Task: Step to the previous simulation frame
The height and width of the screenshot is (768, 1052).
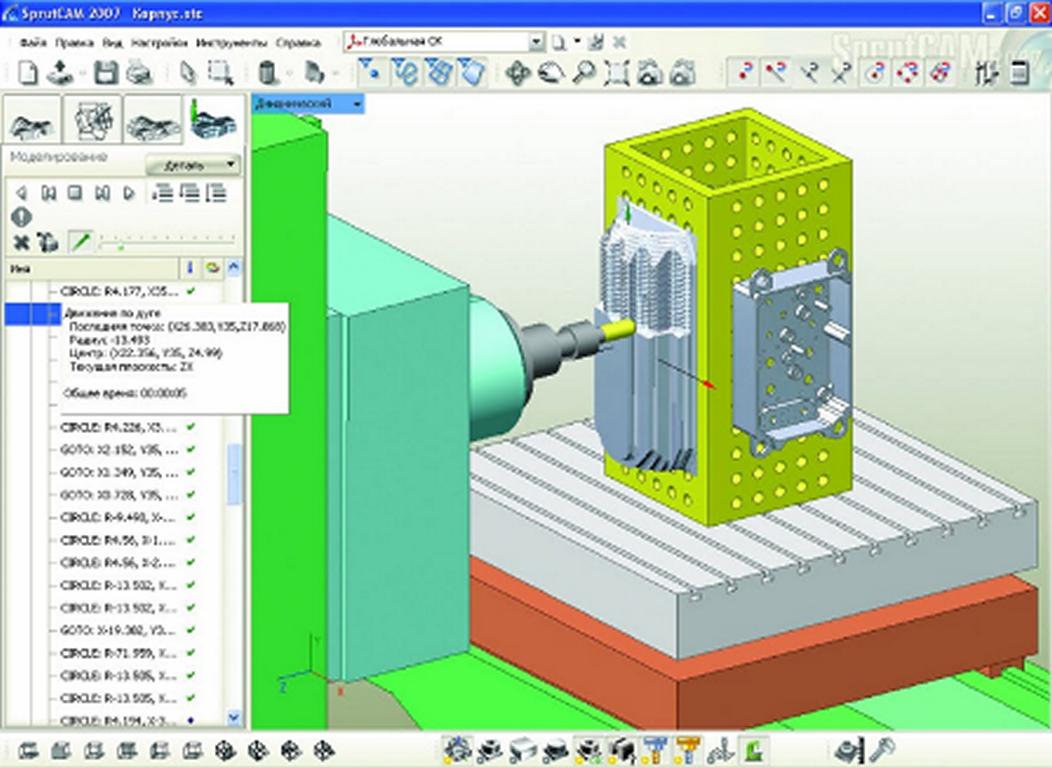Action: pos(48,193)
